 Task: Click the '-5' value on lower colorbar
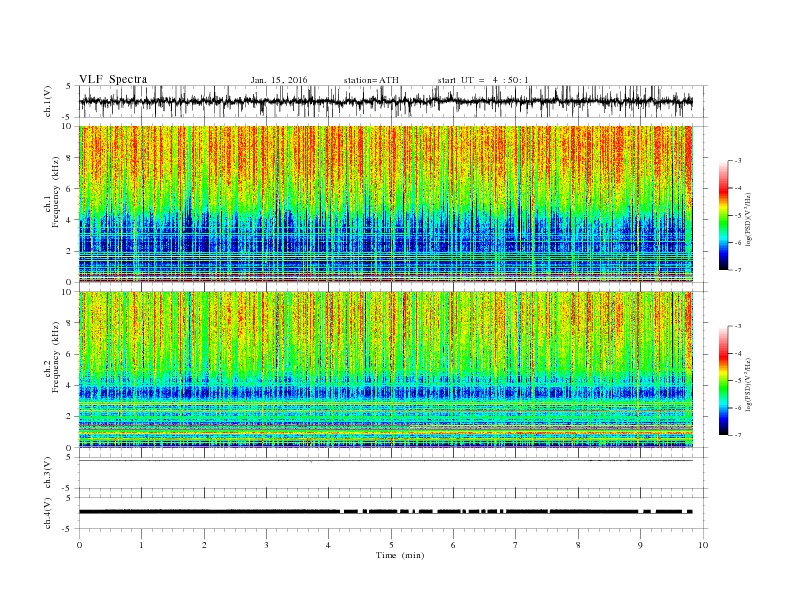[737, 381]
